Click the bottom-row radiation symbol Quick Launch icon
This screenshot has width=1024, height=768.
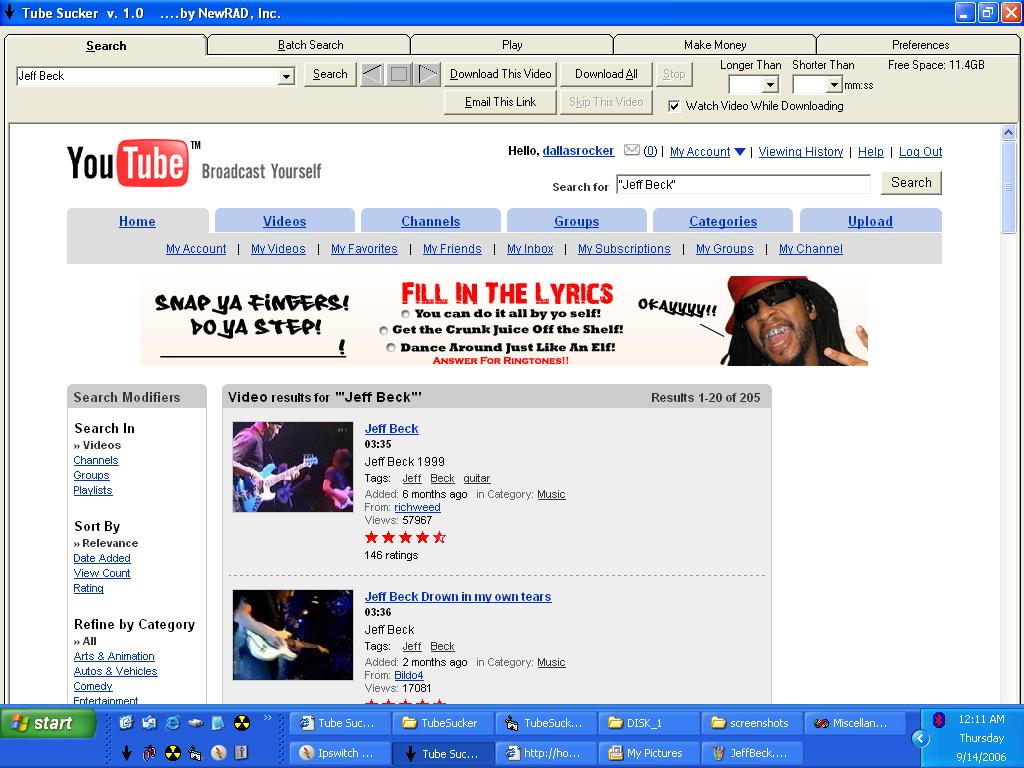(173, 753)
